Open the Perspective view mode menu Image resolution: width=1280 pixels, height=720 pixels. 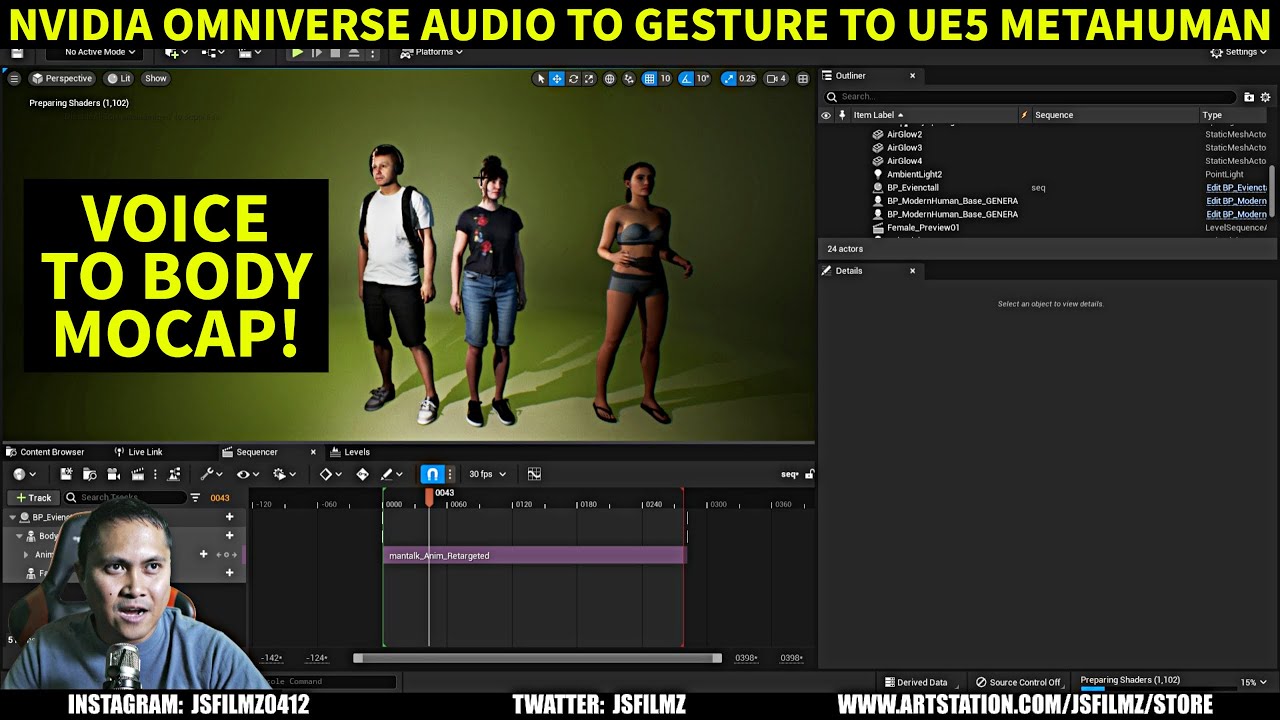click(x=62, y=78)
